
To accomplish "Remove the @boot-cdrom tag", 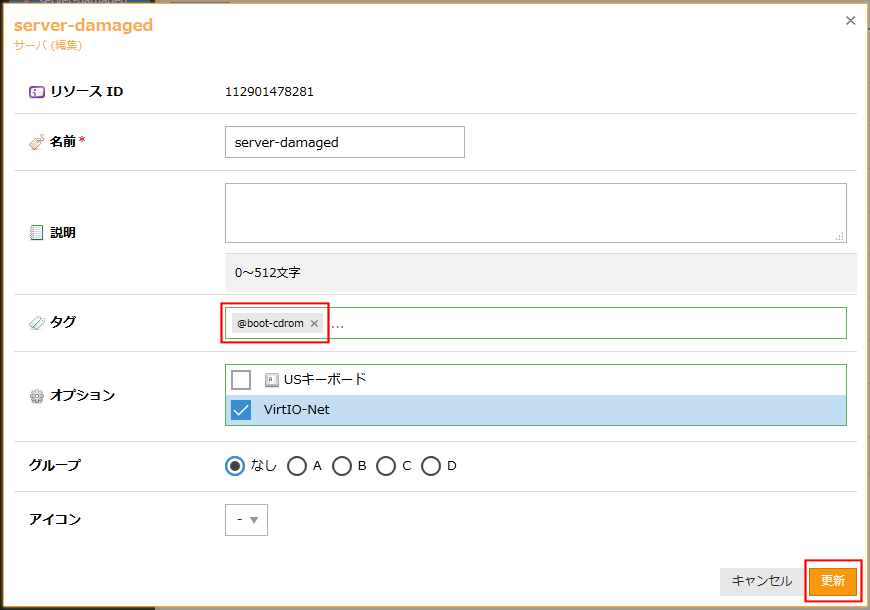I will pyautogui.click(x=314, y=323).
